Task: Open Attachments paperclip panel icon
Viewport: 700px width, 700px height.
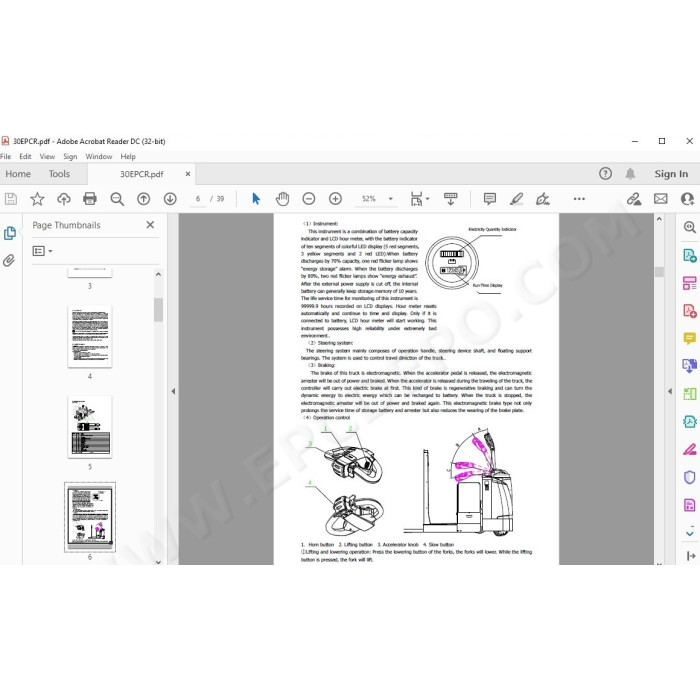Action: [x=9, y=260]
